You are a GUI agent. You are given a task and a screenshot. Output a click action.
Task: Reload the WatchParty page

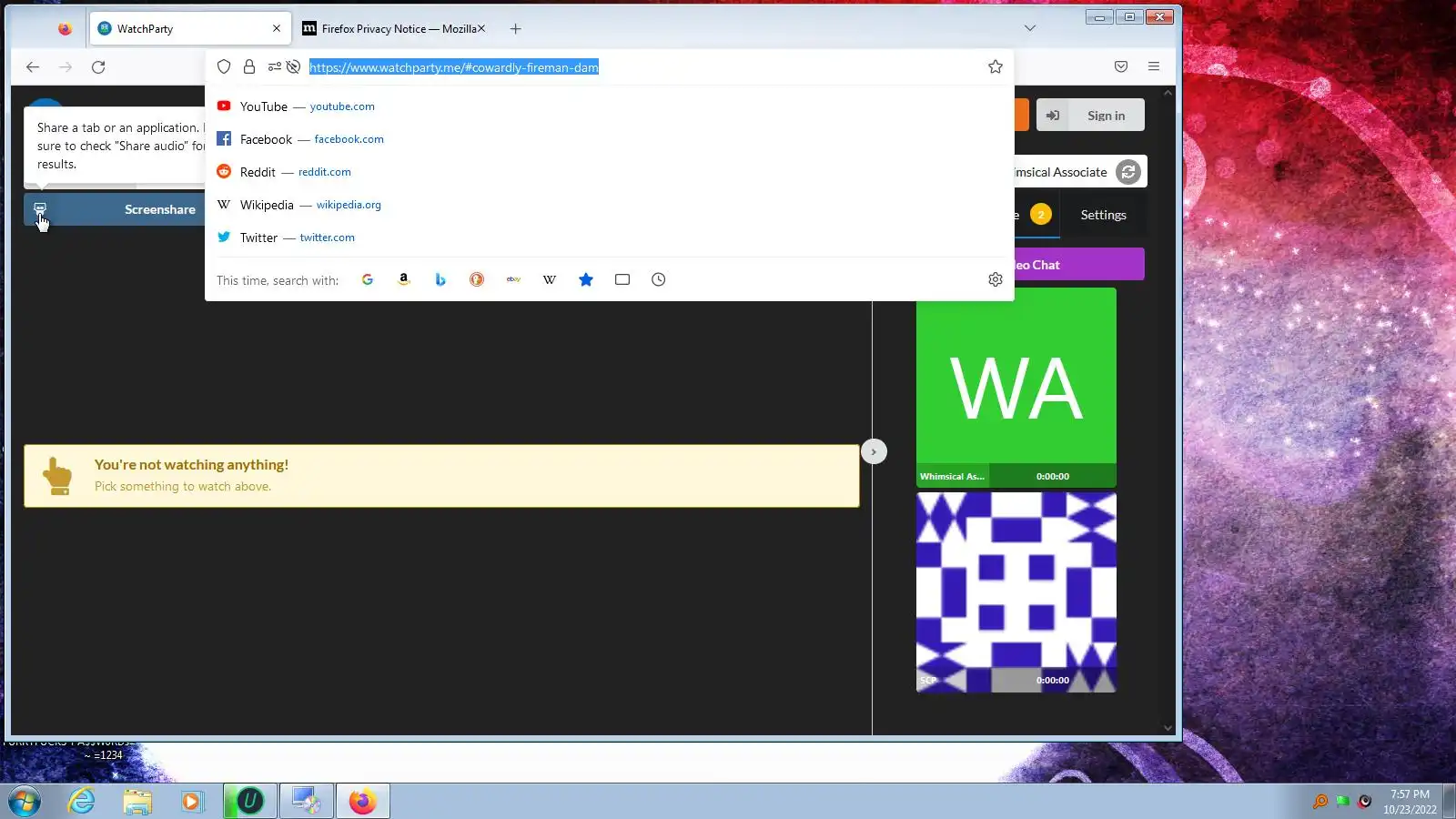point(98,66)
